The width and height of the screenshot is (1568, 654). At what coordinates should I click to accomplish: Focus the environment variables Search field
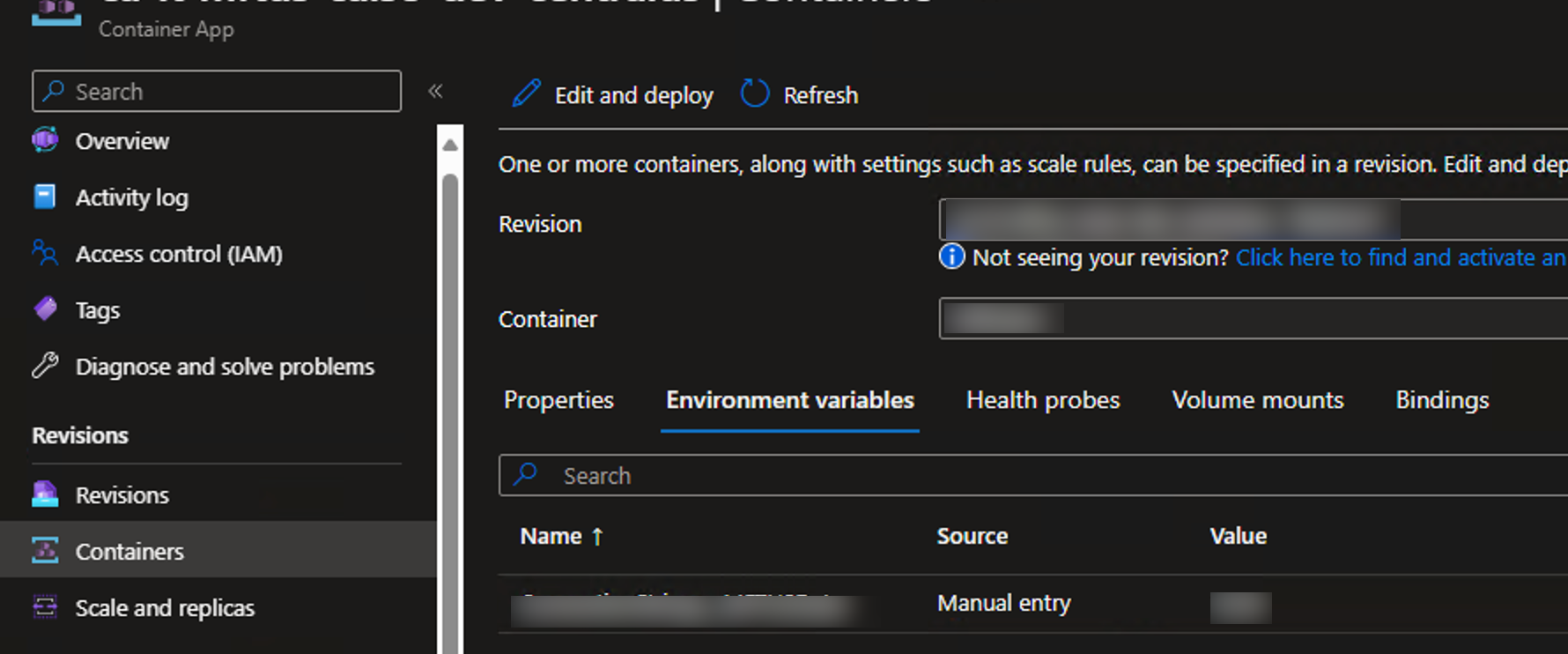[x=1032, y=475]
